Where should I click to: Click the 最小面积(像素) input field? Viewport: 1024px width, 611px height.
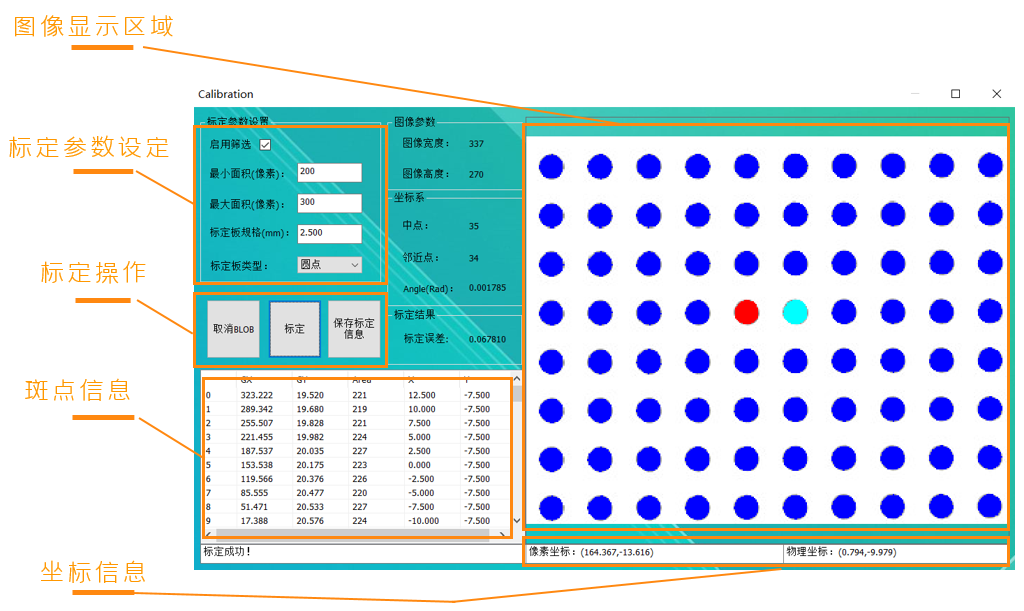pos(329,173)
